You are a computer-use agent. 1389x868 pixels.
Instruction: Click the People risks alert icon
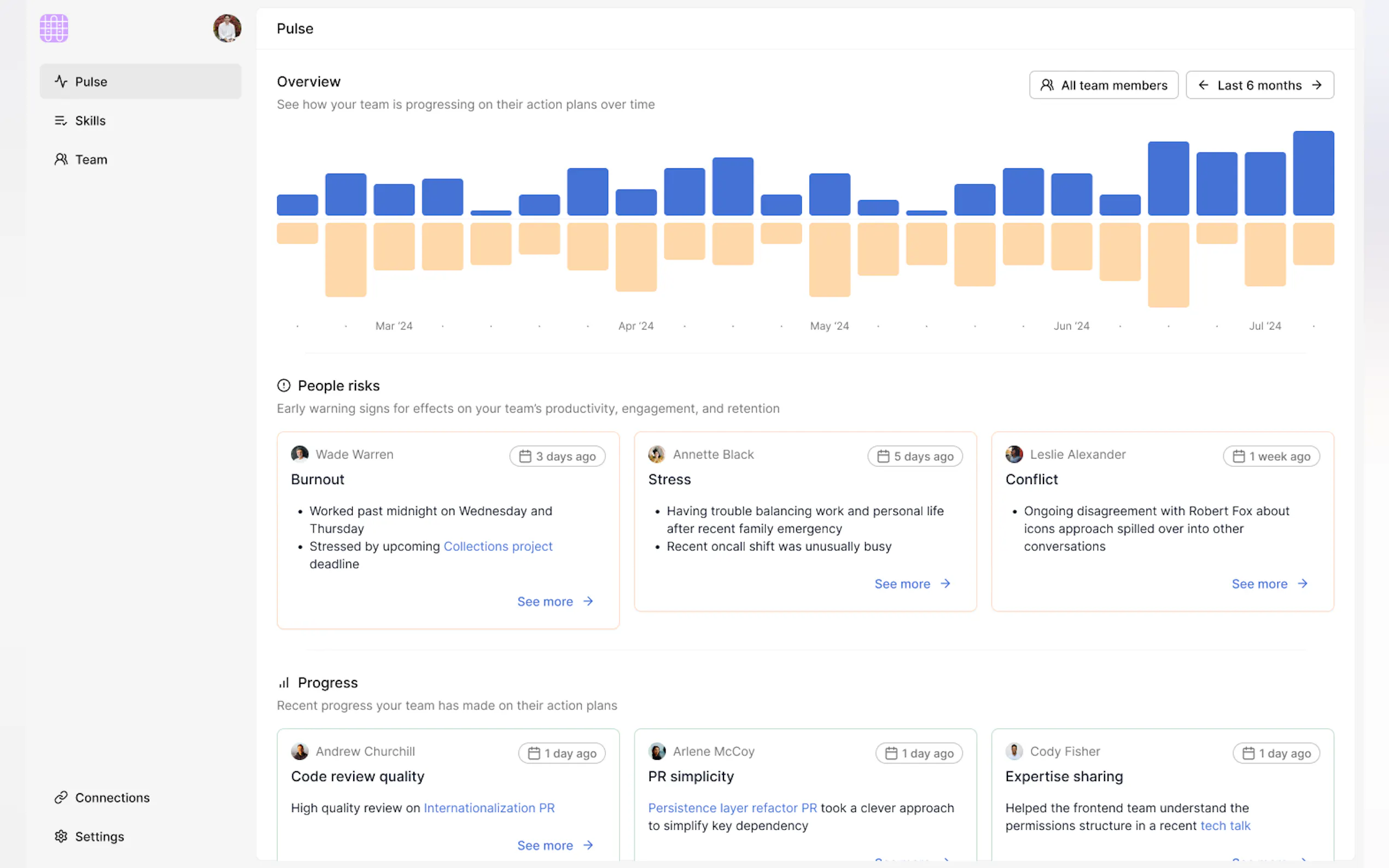click(284, 385)
